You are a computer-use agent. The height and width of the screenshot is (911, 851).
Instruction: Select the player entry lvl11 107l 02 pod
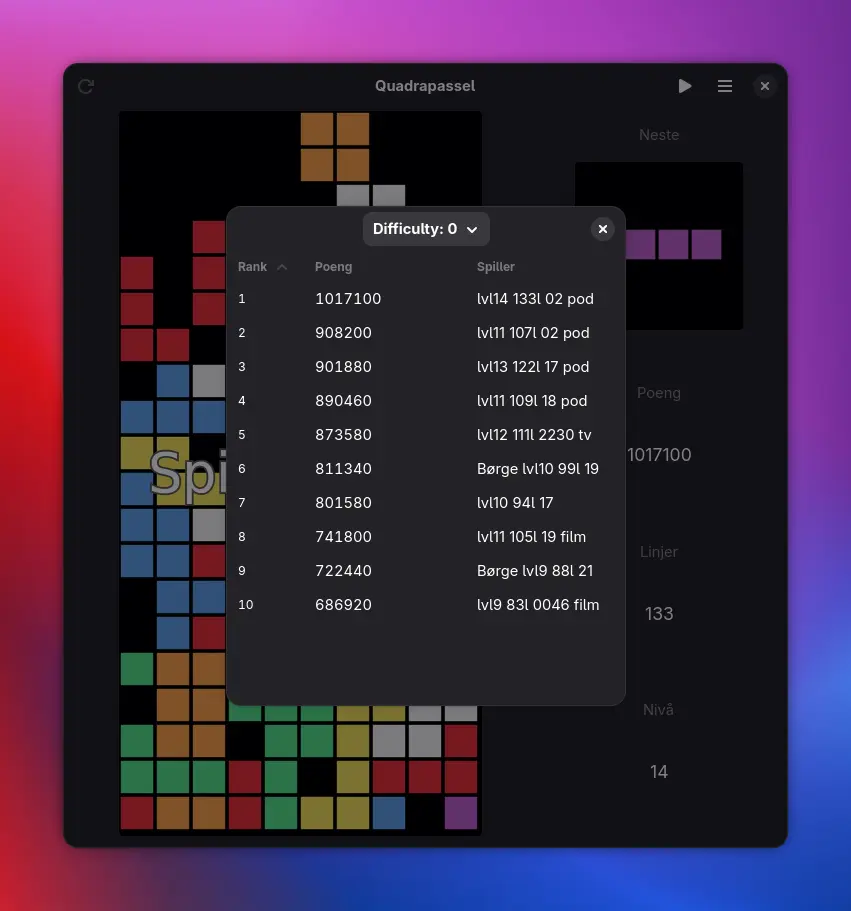pyautogui.click(x=533, y=333)
